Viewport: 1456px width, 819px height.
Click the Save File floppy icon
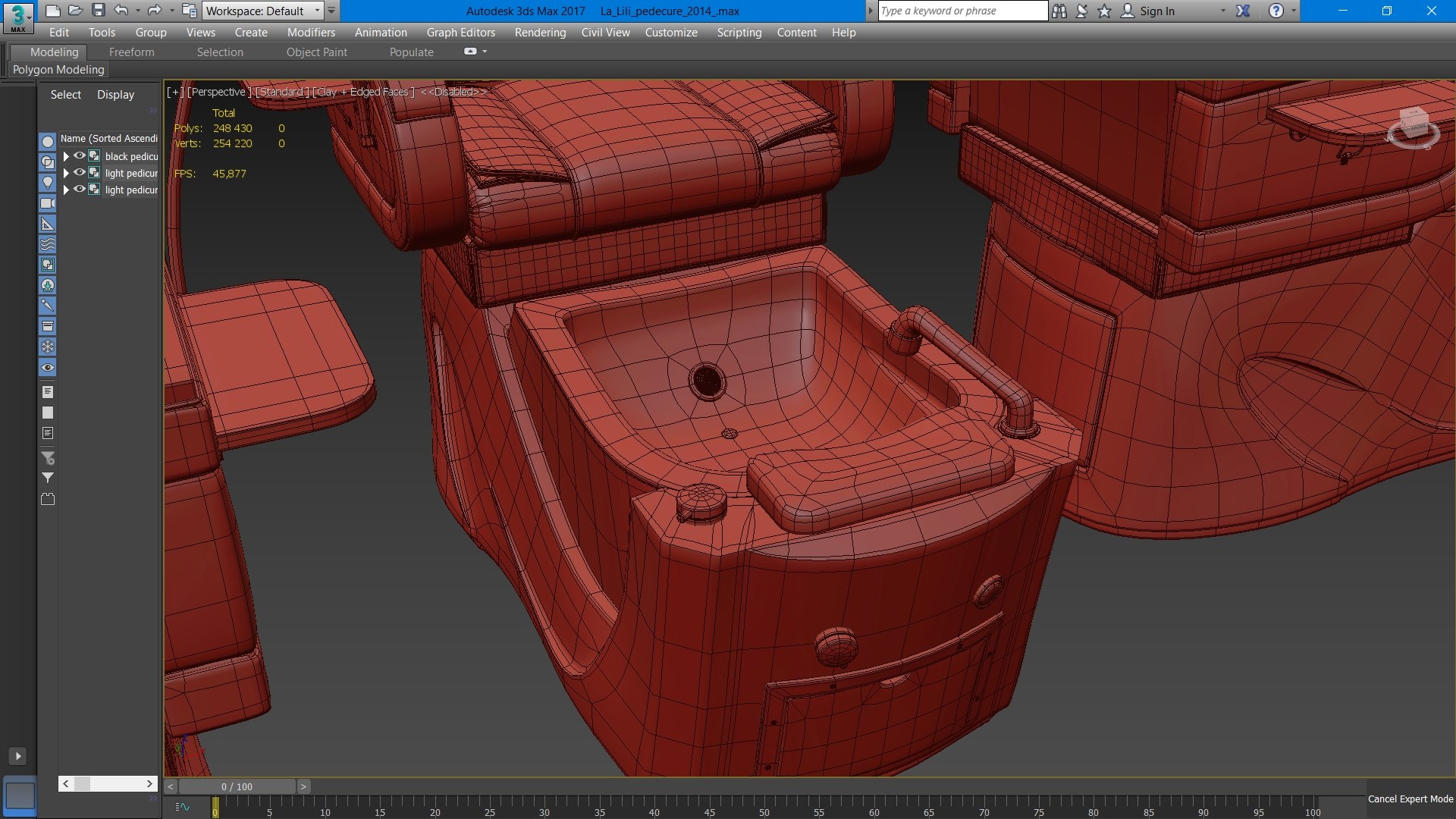[x=98, y=11]
